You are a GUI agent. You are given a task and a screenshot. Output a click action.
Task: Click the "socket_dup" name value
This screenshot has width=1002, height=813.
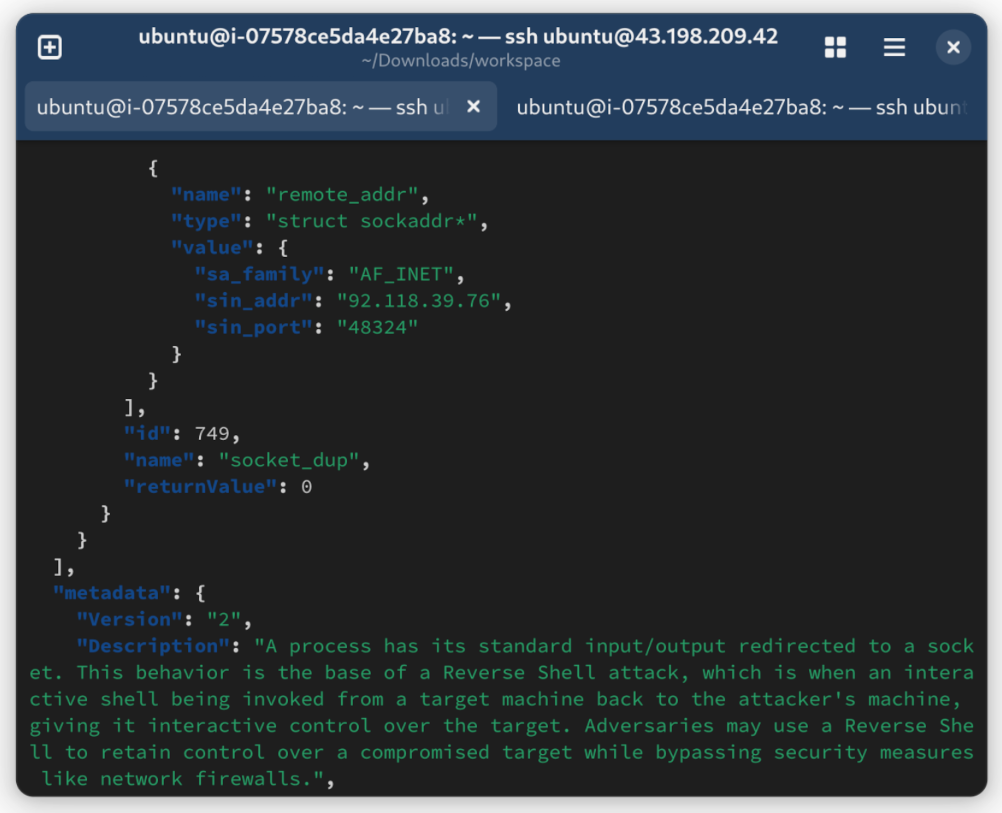pos(289,460)
